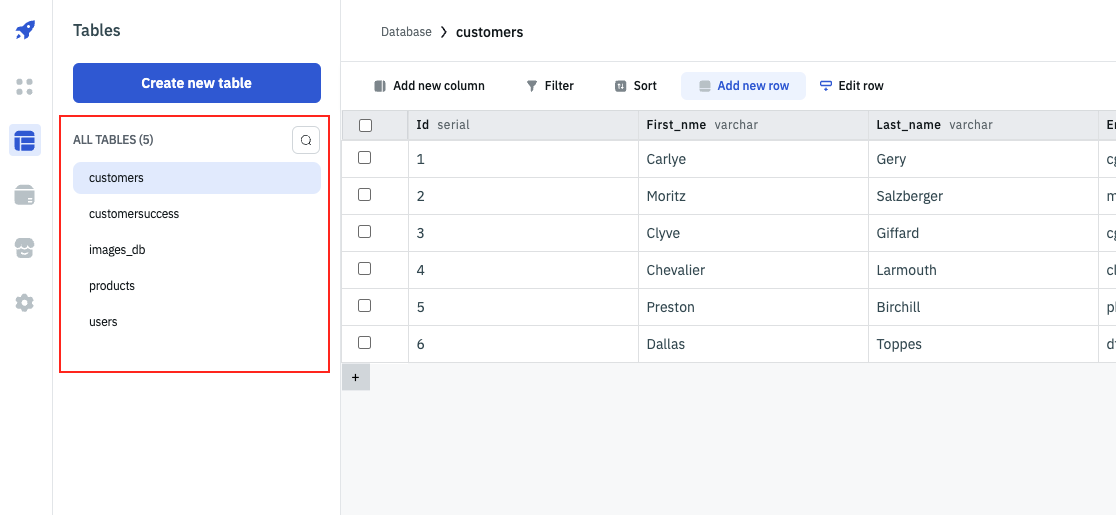Click the search tables magnifier icon
1116x515 pixels.
306,140
